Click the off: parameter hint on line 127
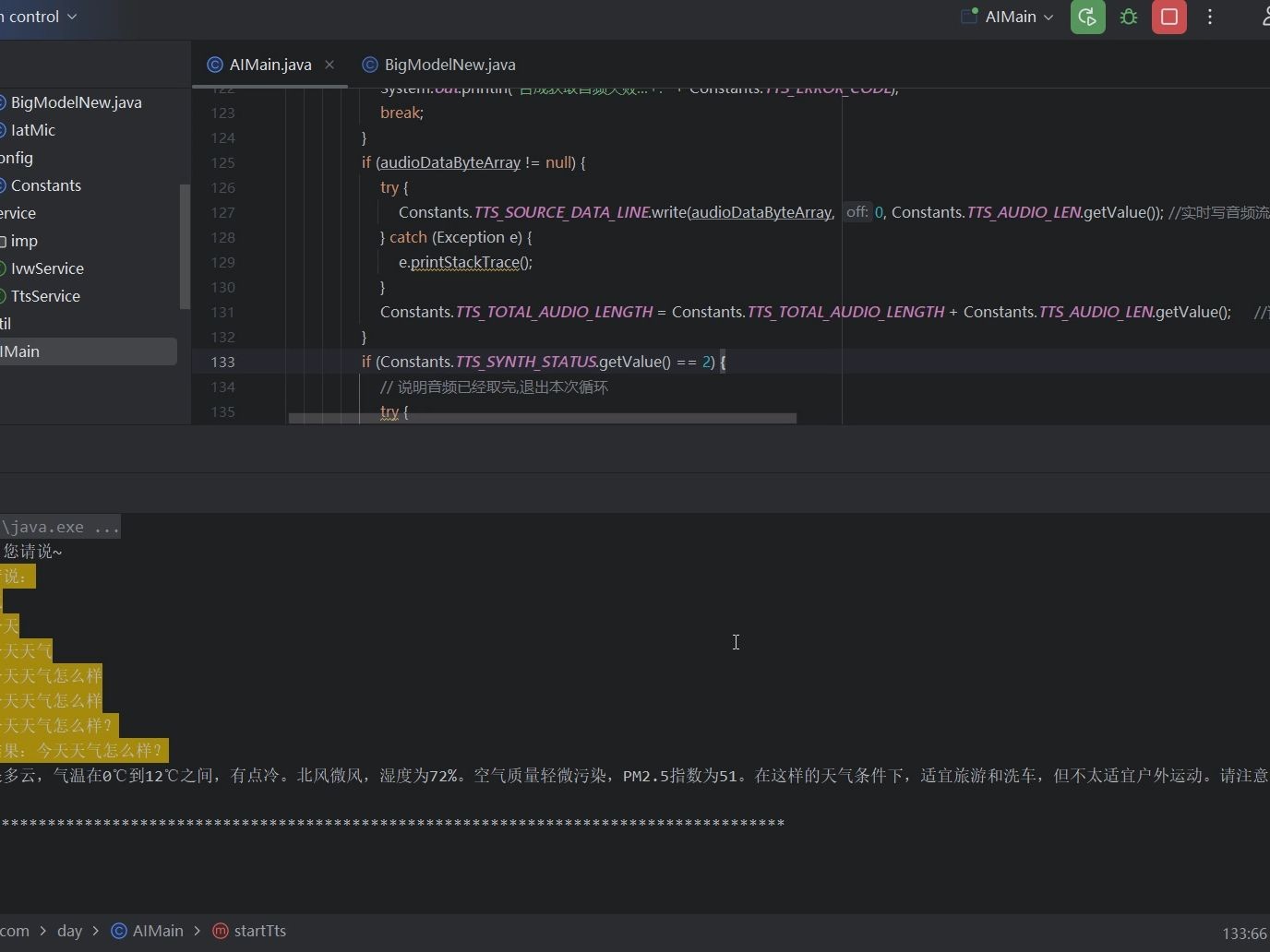The height and width of the screenshot is (952, 1270). pyautogui.click(x=857, y=212)
